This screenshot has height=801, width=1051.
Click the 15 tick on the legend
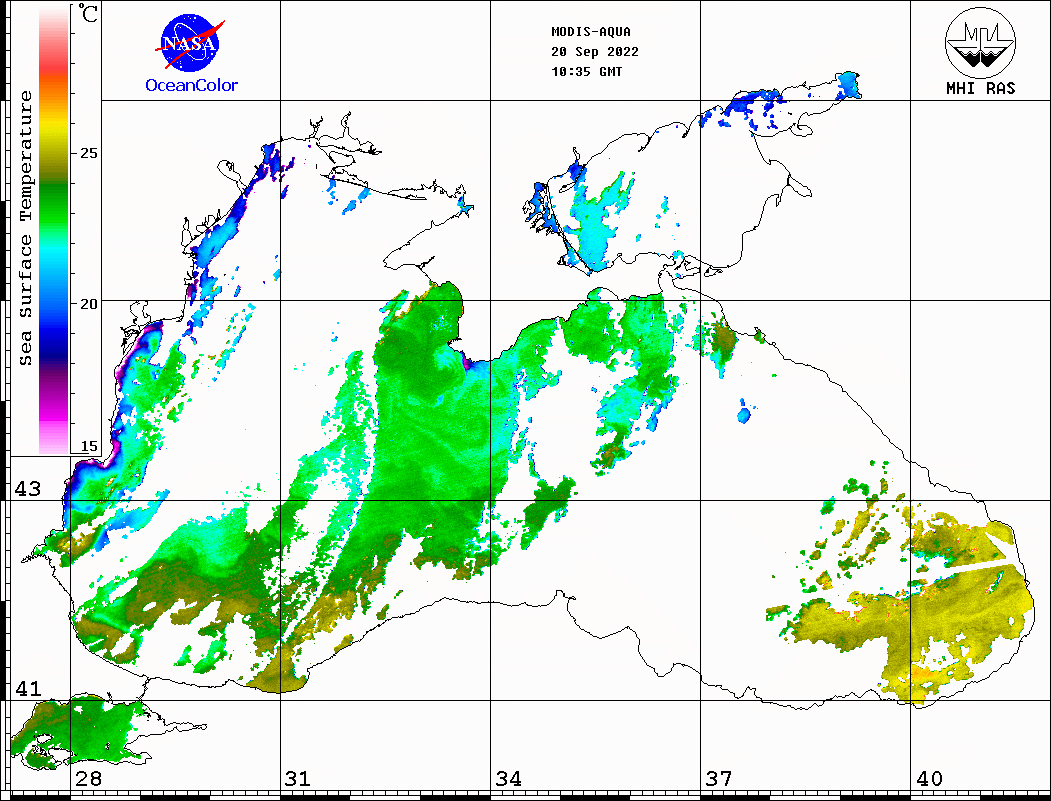[x=88, y=446]
